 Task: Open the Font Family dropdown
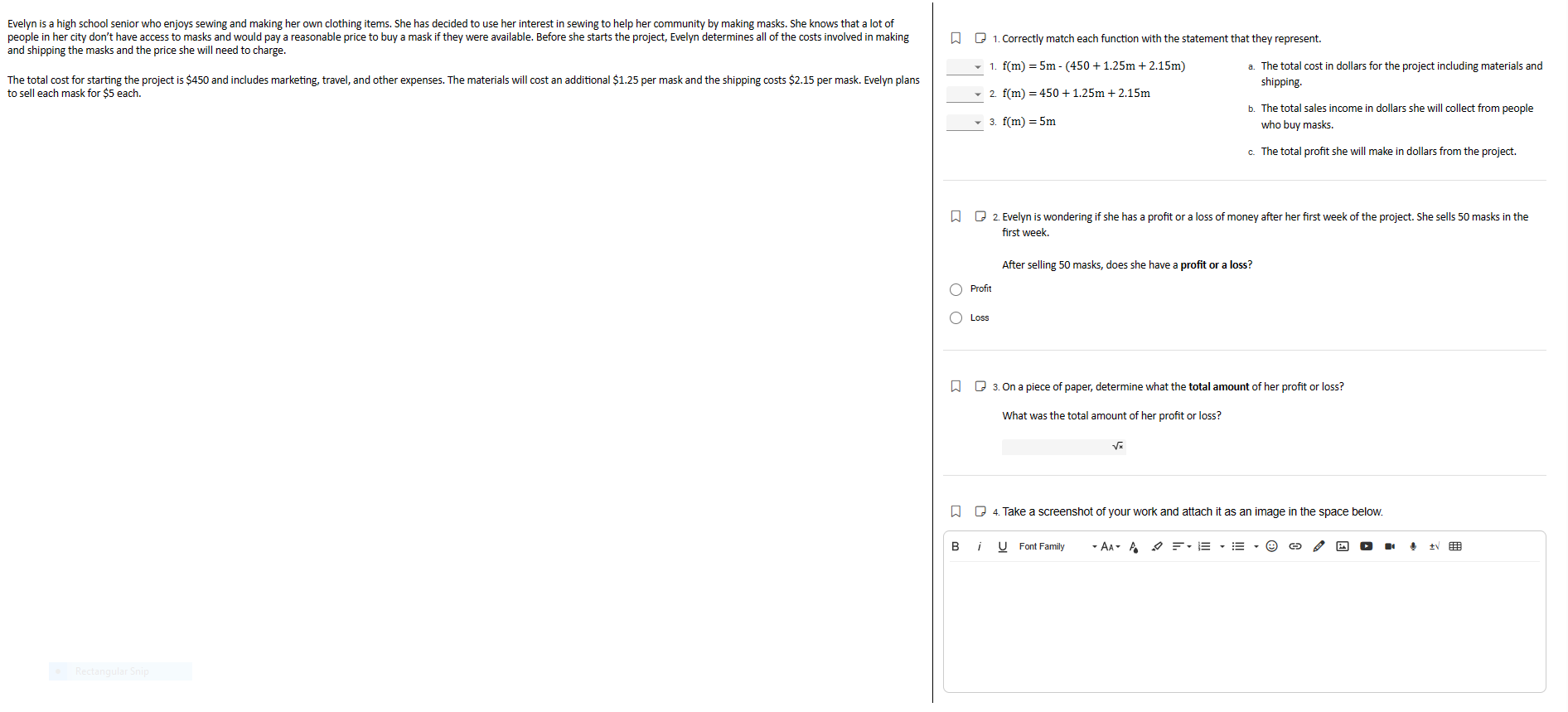pyautogui.click(x=1058, y=546)
